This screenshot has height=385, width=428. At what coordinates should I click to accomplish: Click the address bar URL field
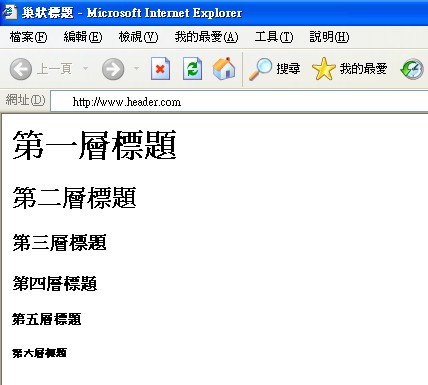pyautogui.click(x=239, y=101)
